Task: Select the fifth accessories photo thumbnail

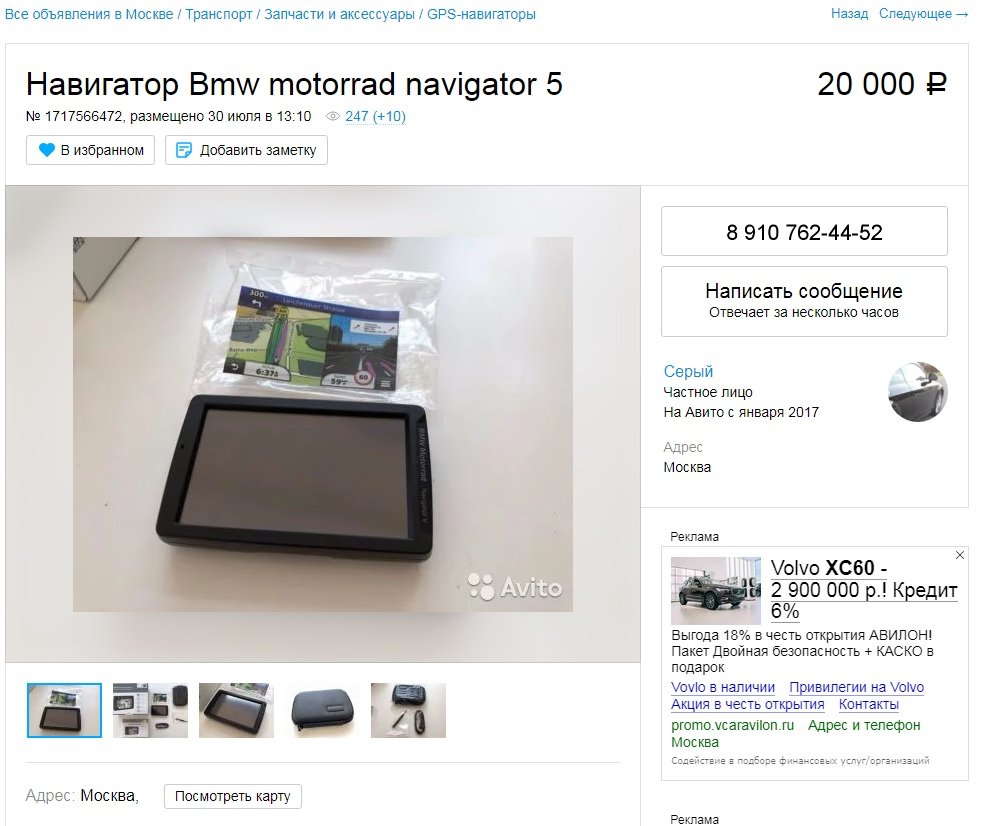Action: [408, 710]
